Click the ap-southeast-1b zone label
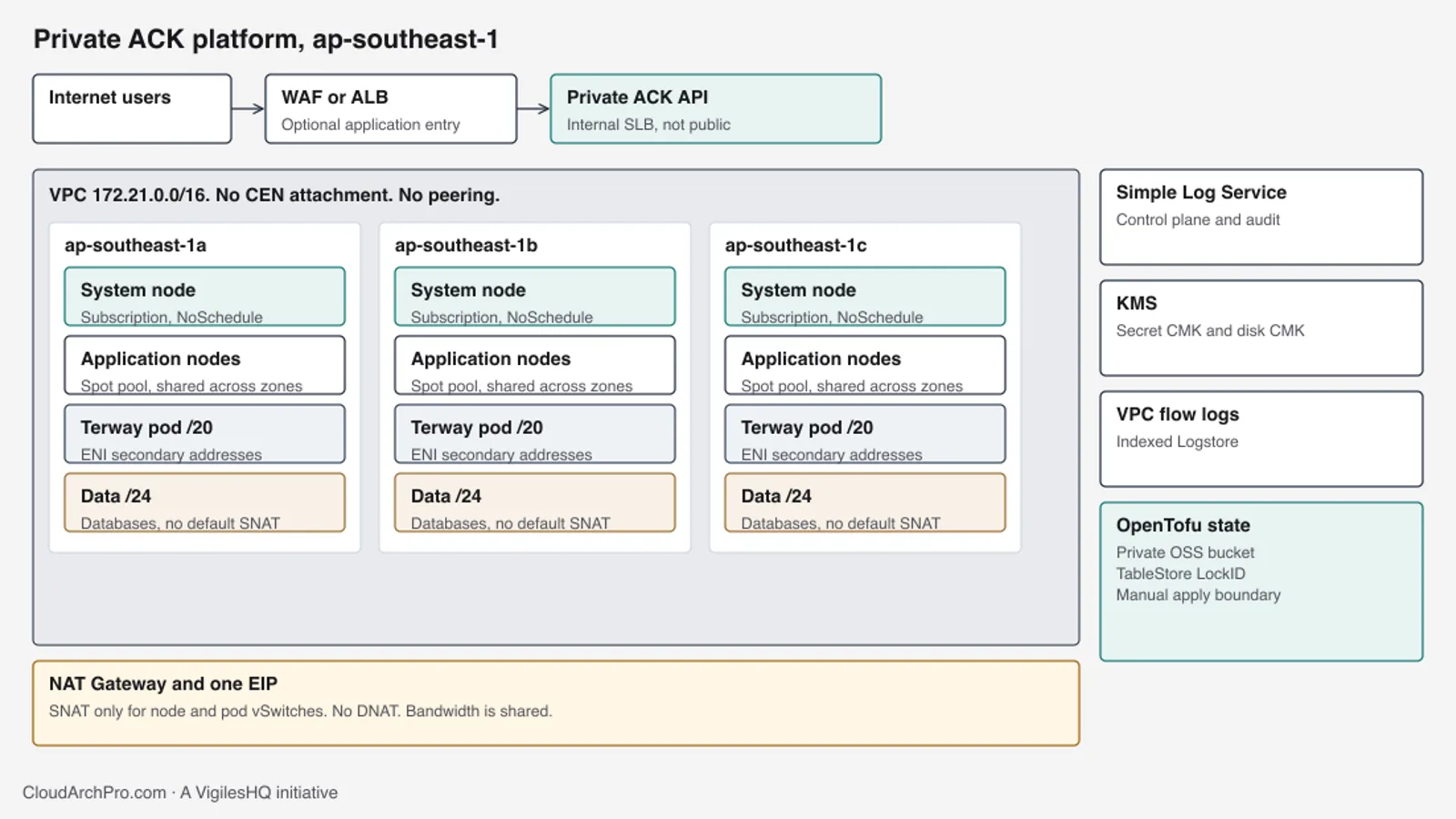The width and height of the screenshot is (1456, 819). 466,245
